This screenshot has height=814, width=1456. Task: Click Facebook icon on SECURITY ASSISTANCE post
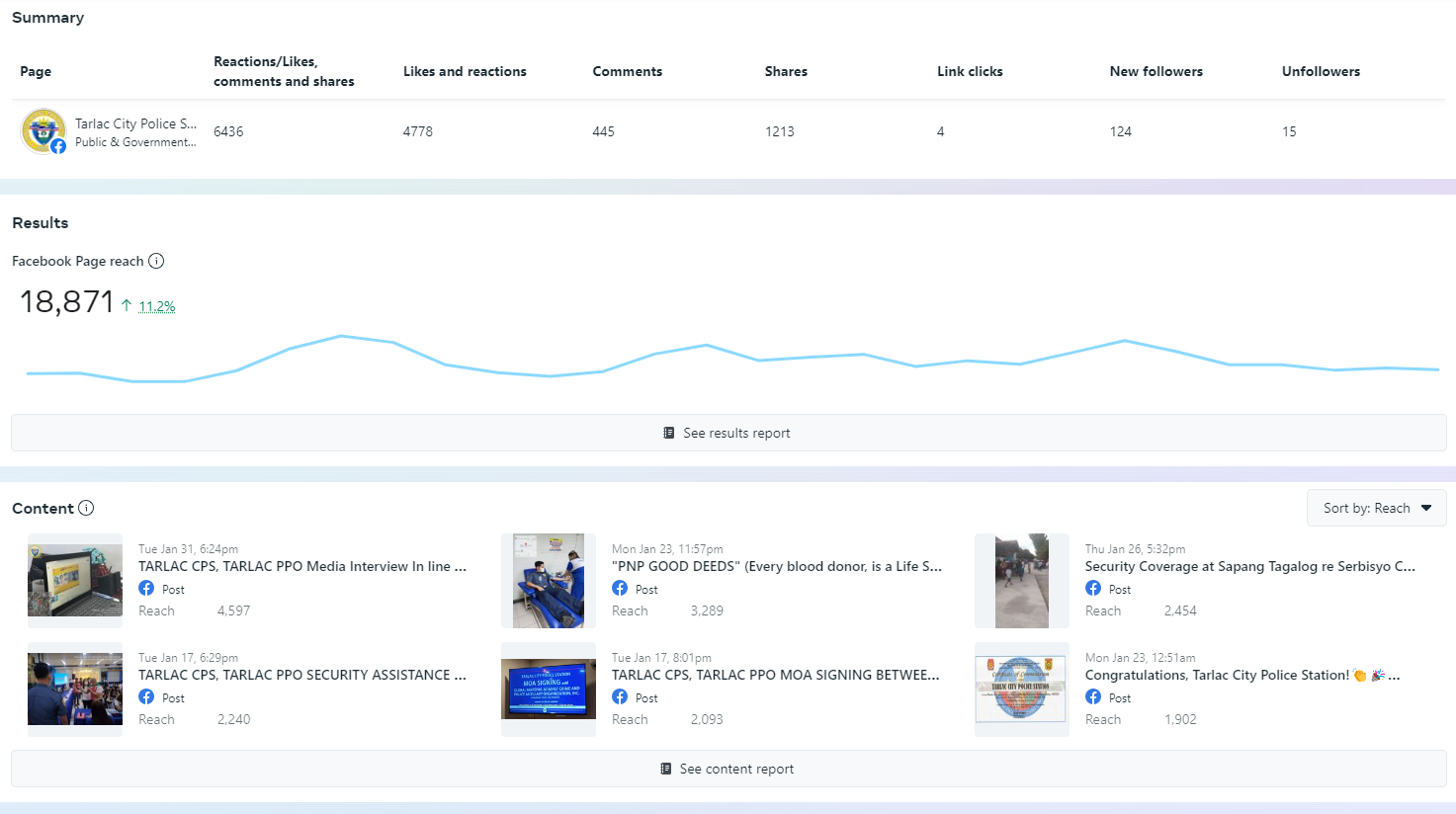146,696
